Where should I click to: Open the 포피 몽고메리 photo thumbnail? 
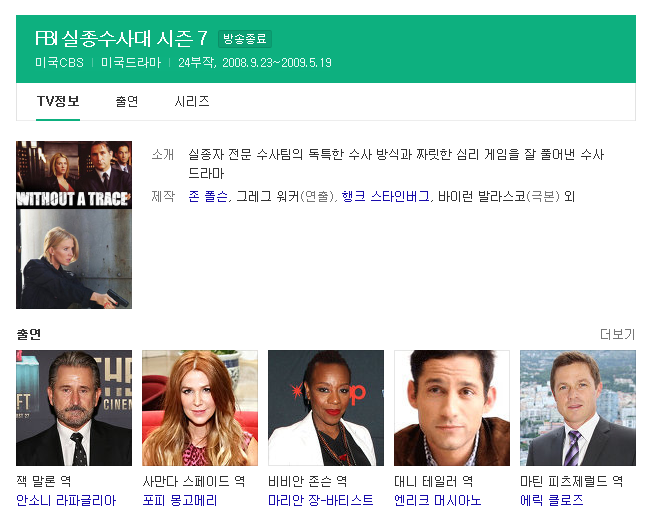(200, 408)
